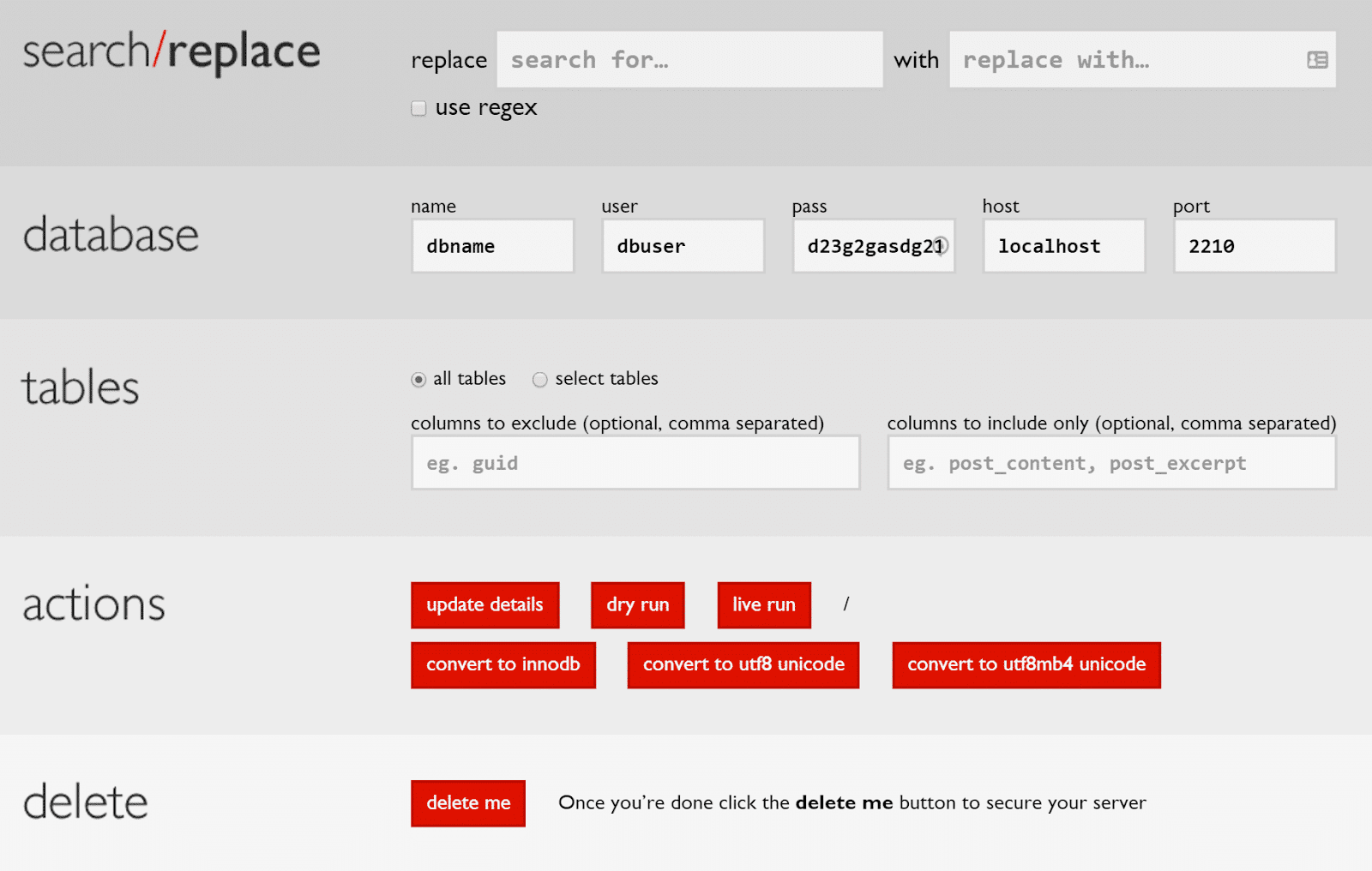Select the database name field showing 'dbname'
The image size is (1372, 871).
tap(492, 246)
